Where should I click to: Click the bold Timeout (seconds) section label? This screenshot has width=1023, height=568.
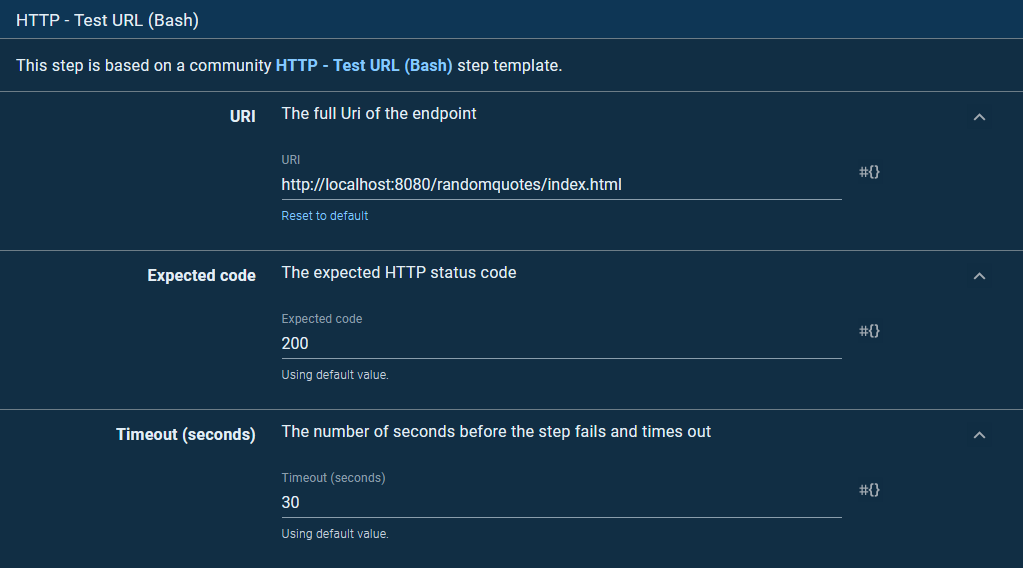(185, 435)
